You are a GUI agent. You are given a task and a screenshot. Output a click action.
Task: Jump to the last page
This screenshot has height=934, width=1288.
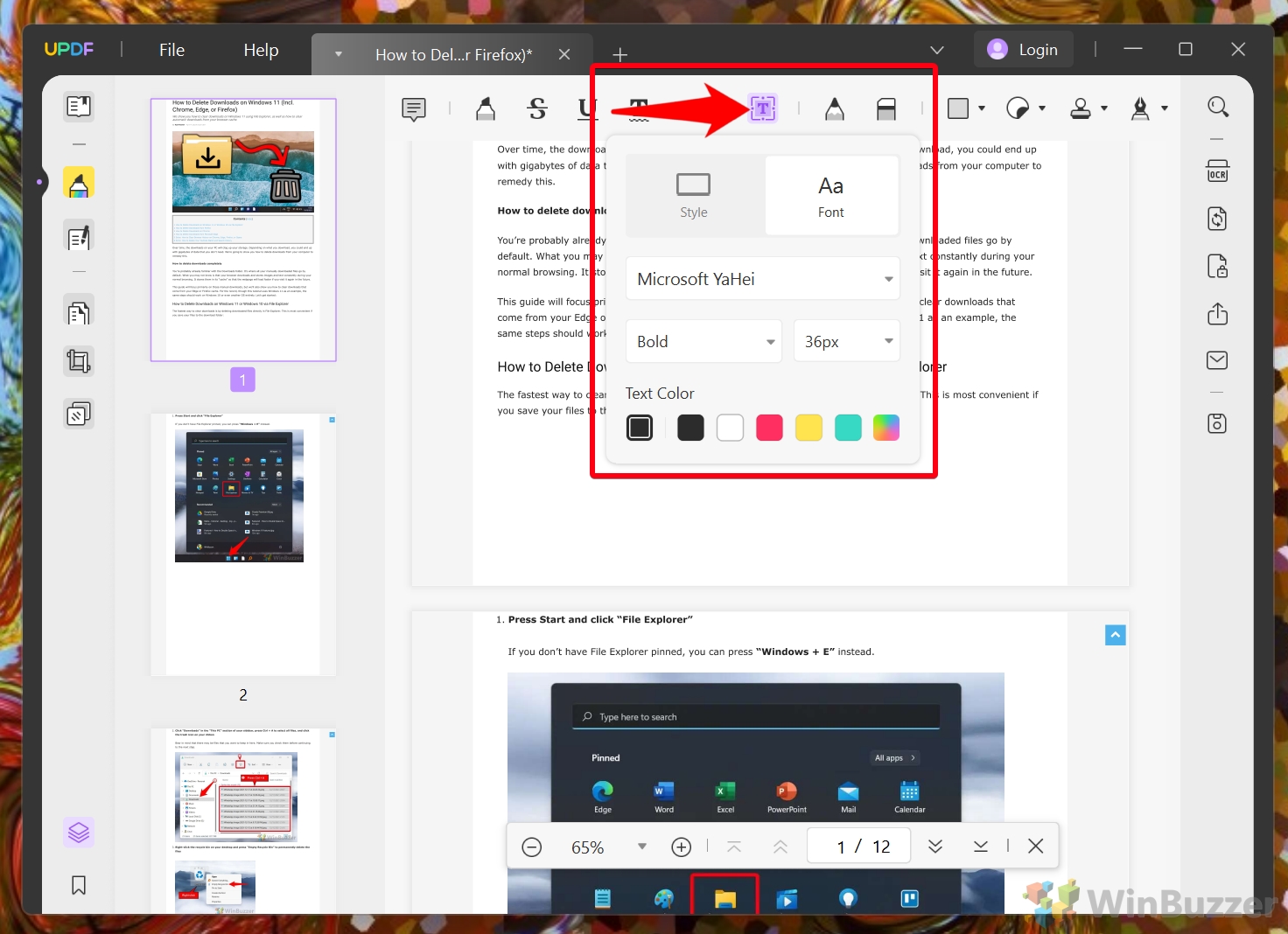pyautogui.click(x=981, y=847)
